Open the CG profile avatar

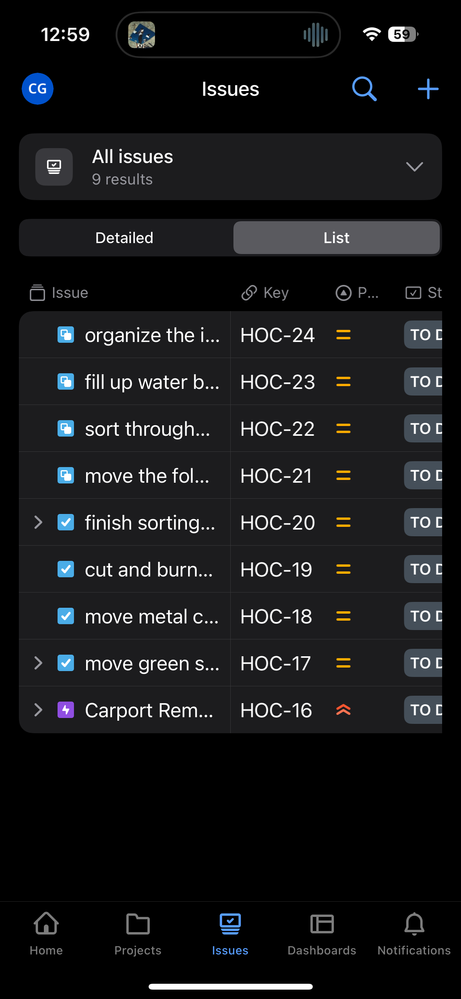point(38,89)
